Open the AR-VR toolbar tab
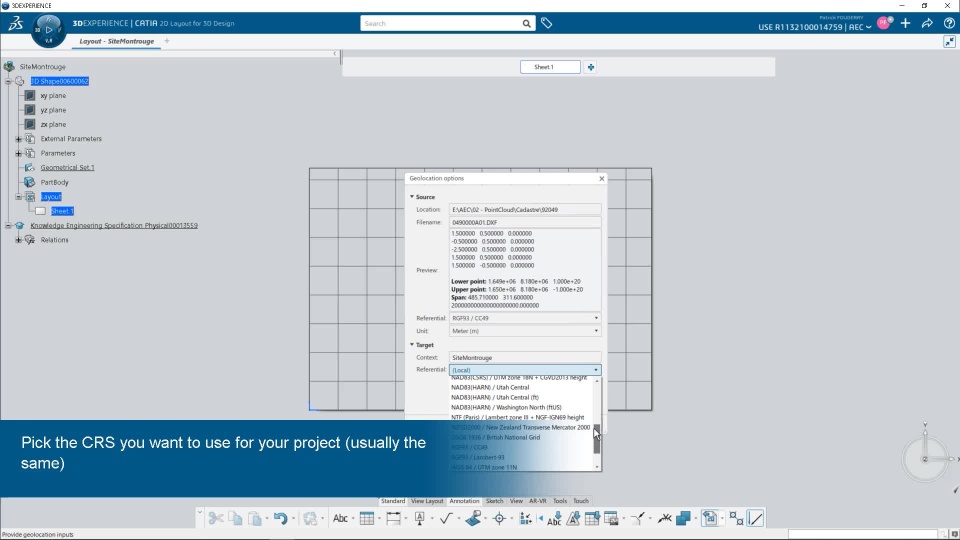This screenshot has width=960, height=540. [x=538, y=501]
